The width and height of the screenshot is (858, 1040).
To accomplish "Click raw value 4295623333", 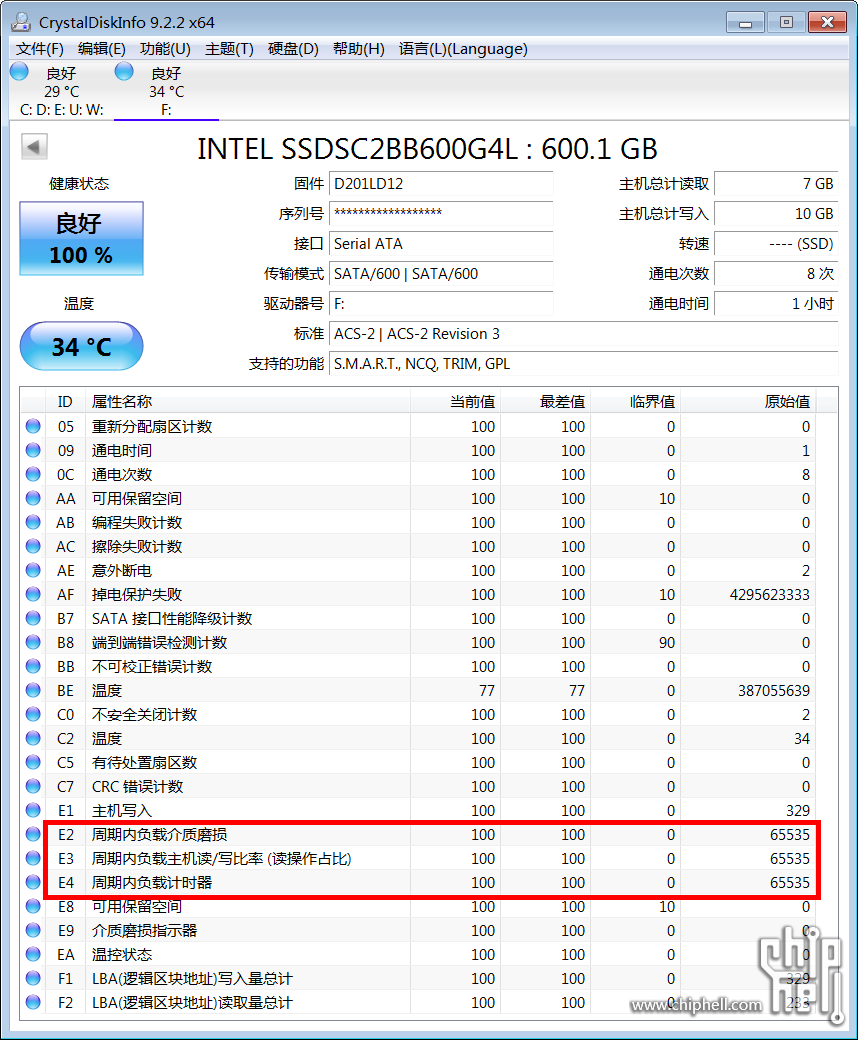I will pos(769,594).
